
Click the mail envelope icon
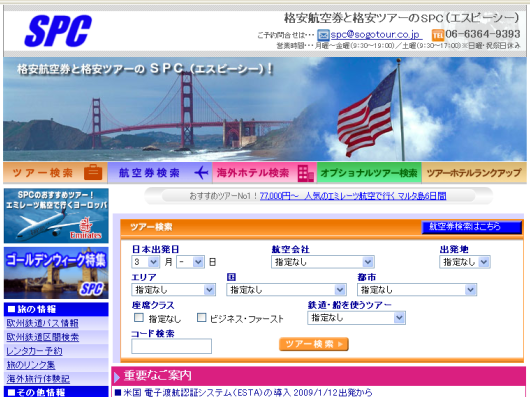(323, 35)
